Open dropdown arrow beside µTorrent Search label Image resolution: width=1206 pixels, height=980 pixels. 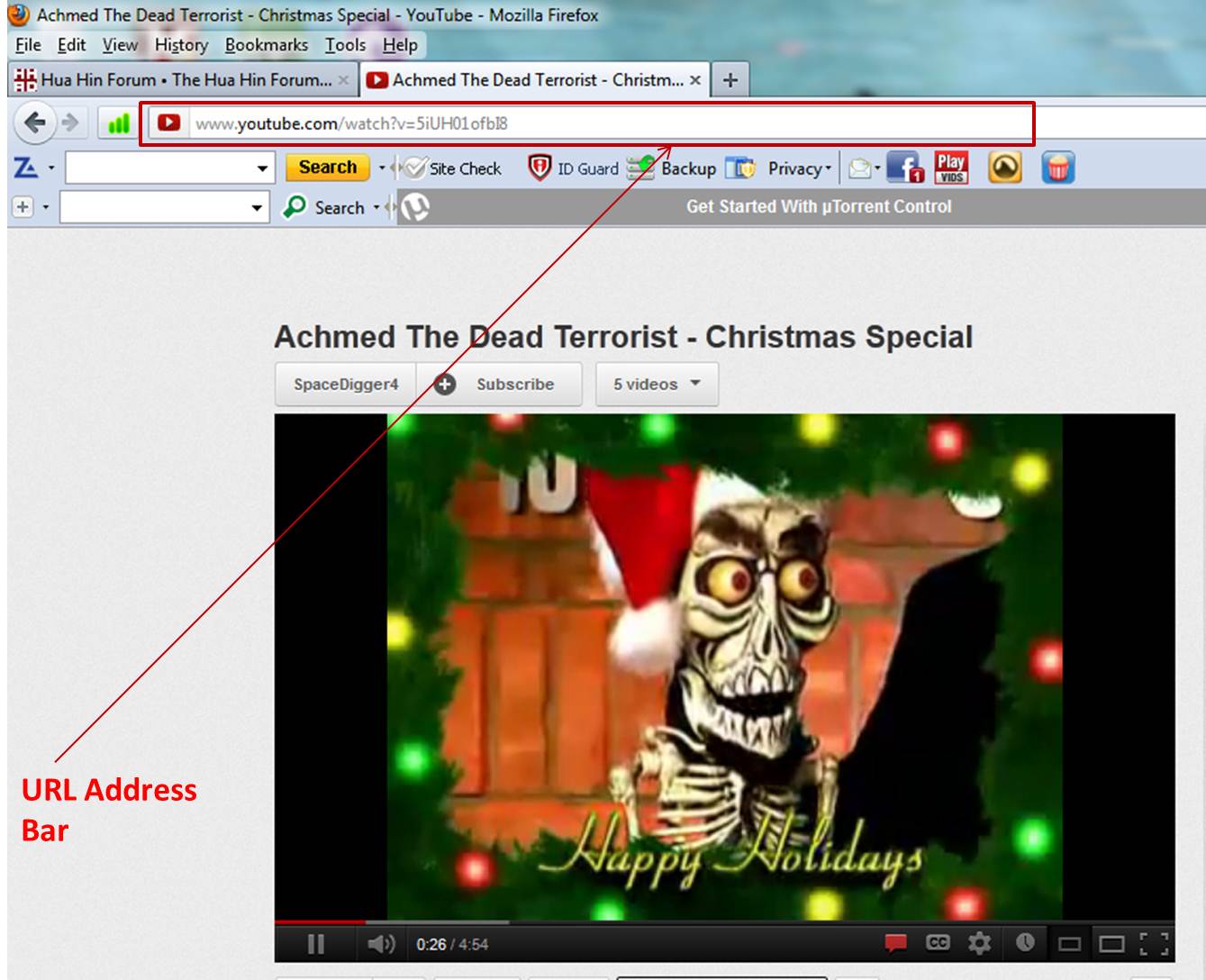376,208
